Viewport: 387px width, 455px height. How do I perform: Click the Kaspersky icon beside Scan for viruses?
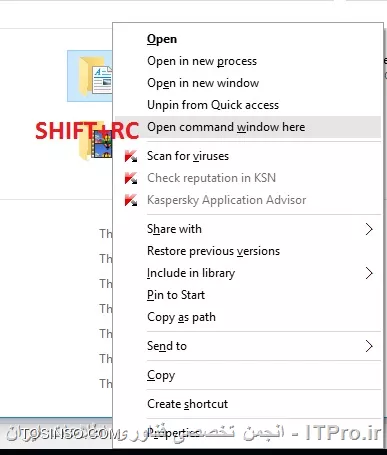(x=131, y=156)
